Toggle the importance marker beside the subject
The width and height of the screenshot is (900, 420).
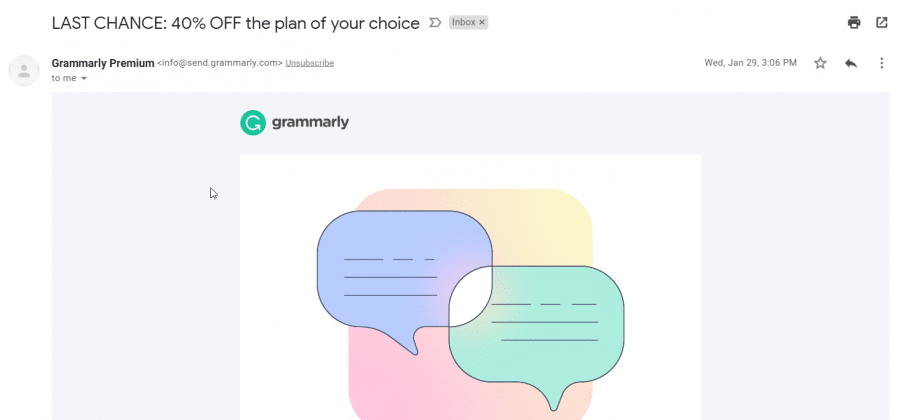434,22
